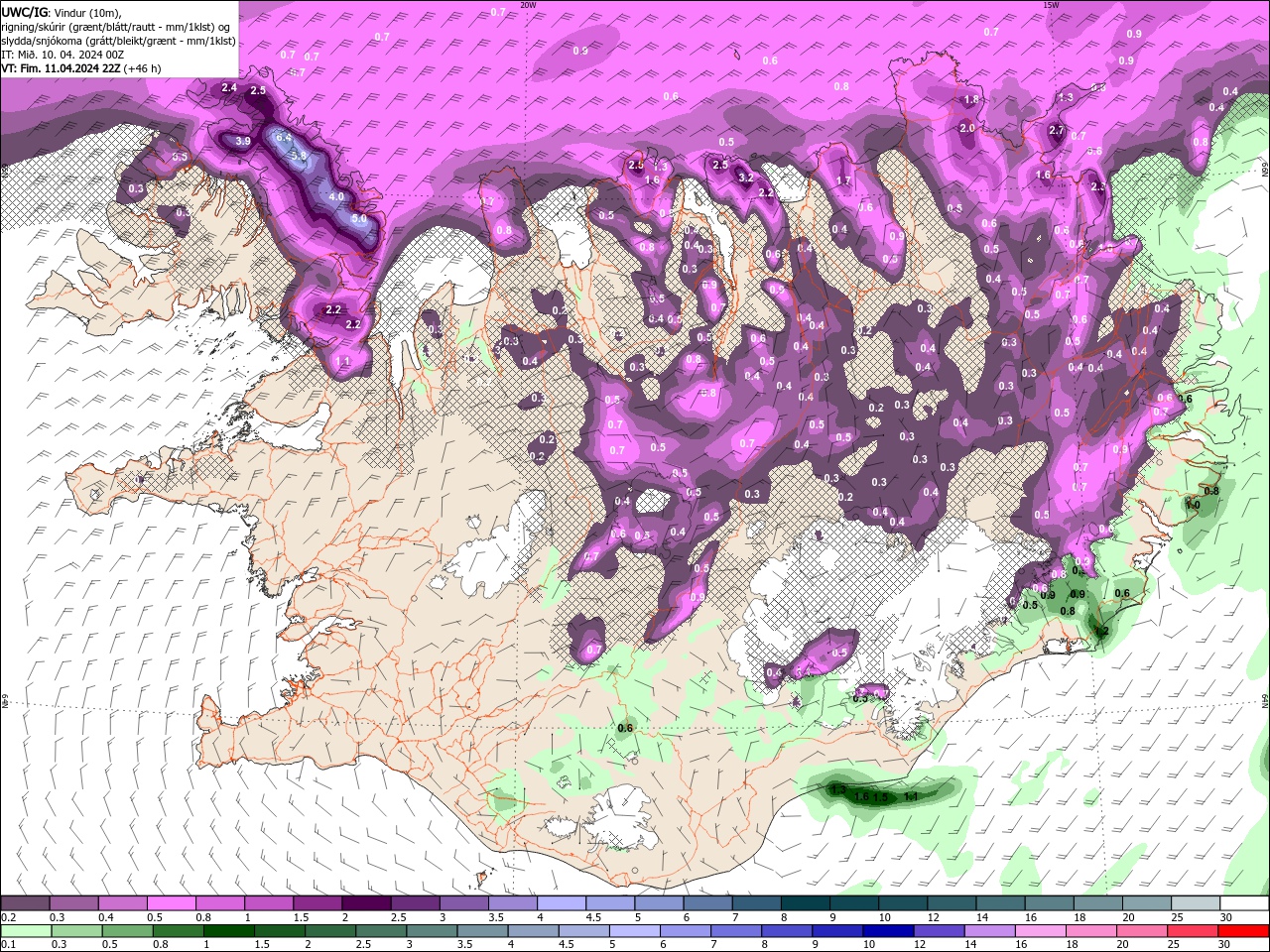Screen dimensions: 1270x952
Task: Click the 20W longitude label
Action: pyautogui.click(x=528, y=5)
